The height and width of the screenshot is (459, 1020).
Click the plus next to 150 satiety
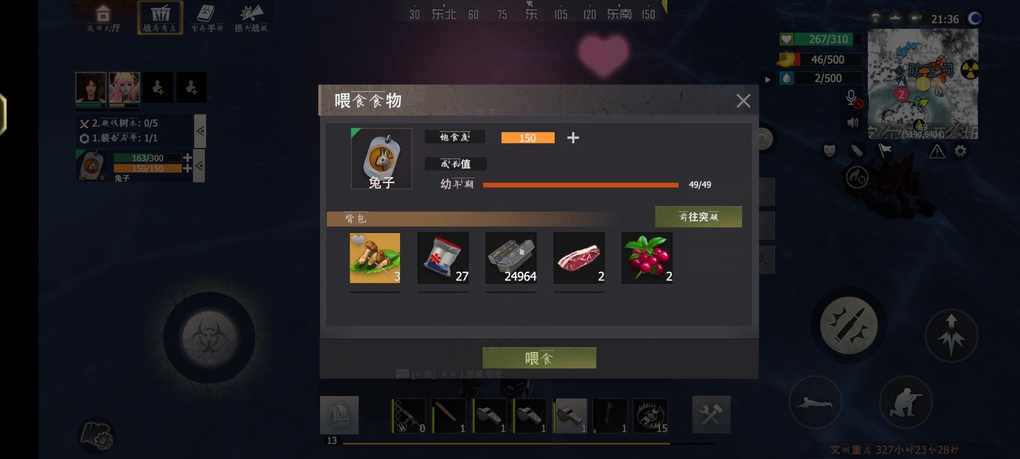[x=573, y=138]
